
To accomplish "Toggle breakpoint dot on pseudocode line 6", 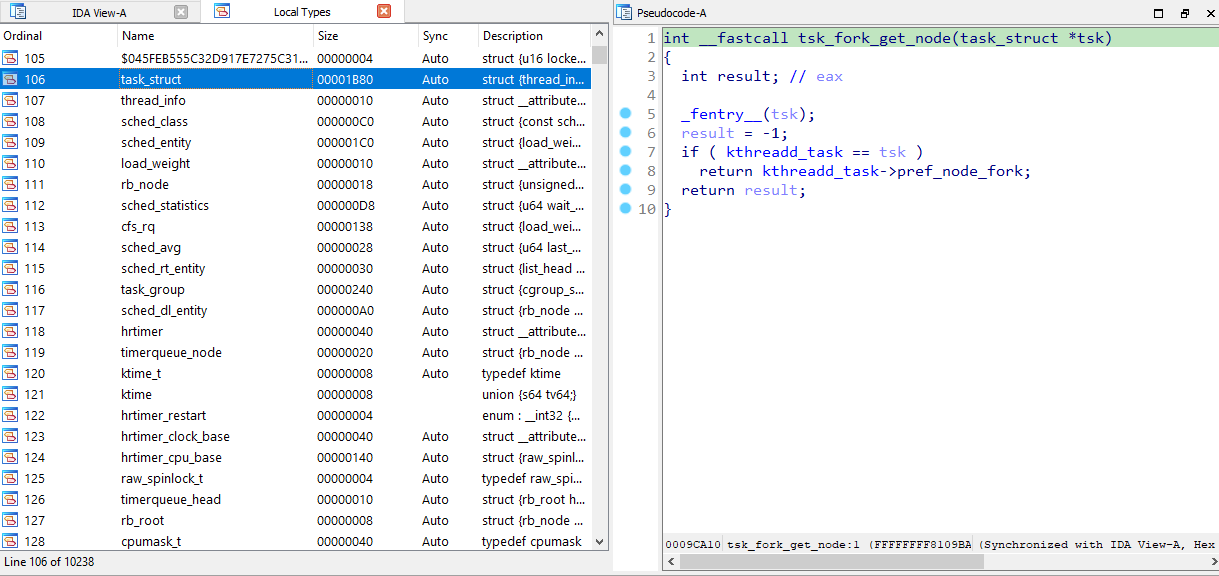I will (625, 133).
